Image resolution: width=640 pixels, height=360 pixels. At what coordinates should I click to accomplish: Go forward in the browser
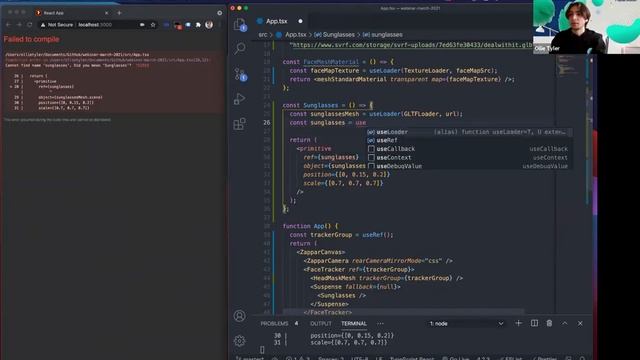pos(19,25)
